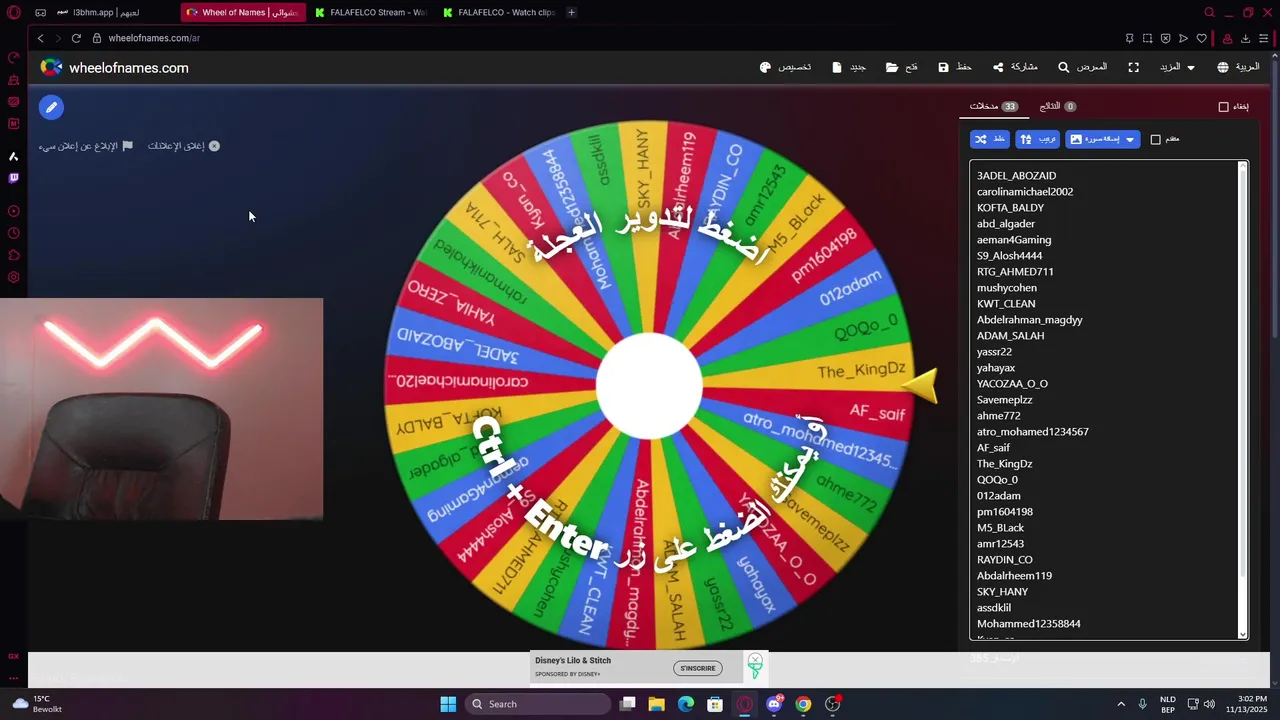This screenshot has width=1280, height=720.
Task: Go back in browser history
Action: [40, 38]
